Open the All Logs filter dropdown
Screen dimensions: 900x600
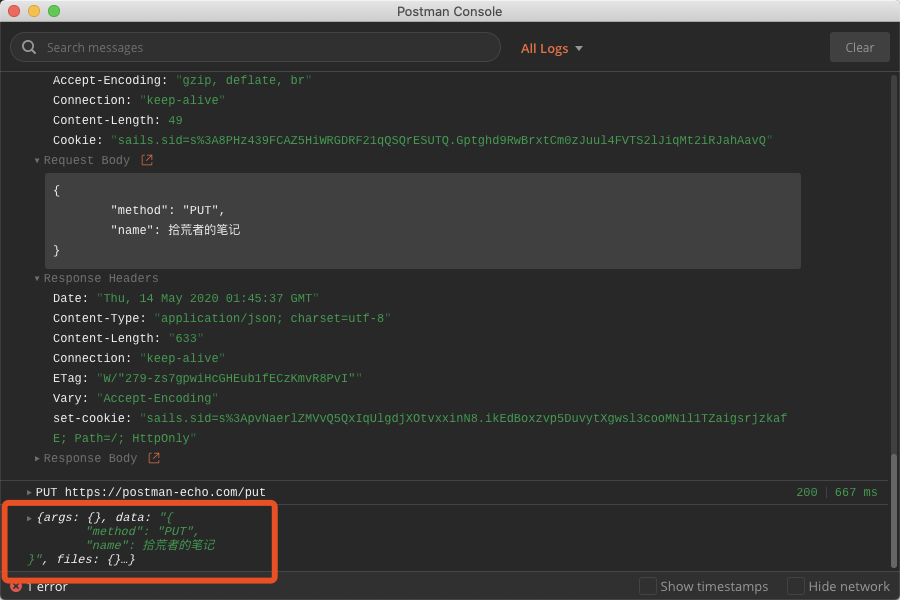(551, 48)
